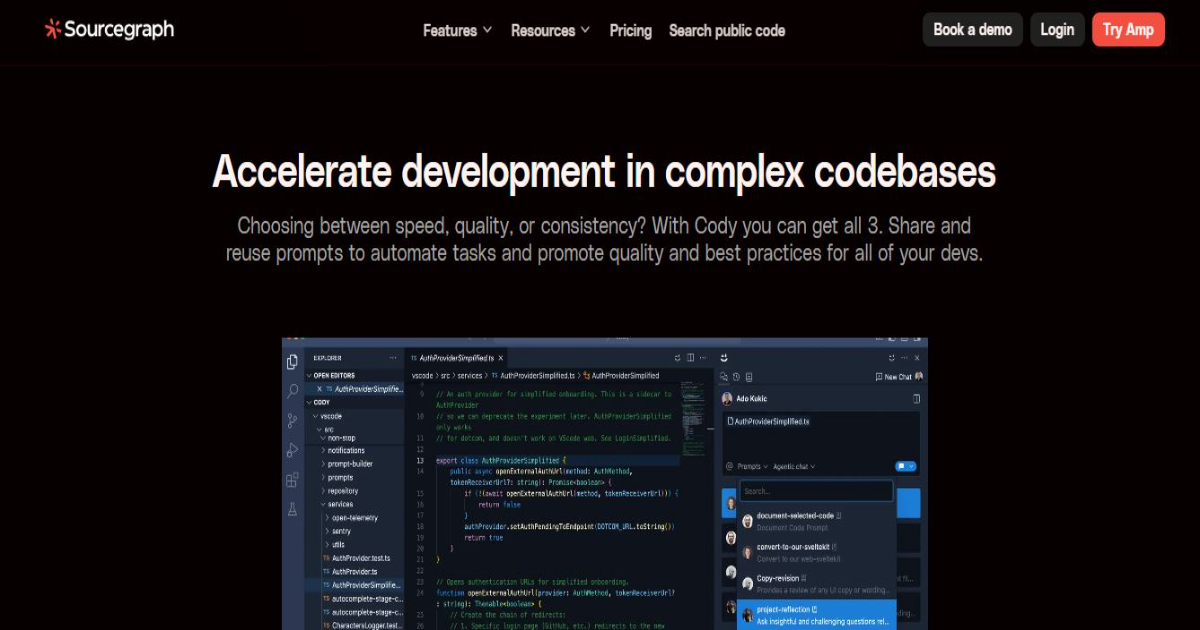
Task: Expand the prompt-builder folder
Action: coord(348,464)
